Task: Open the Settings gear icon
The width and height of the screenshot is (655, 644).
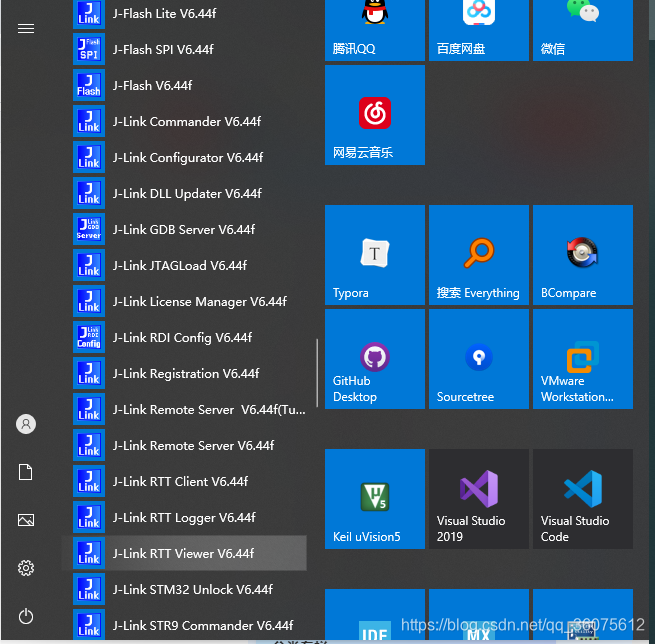Action: pos(26,568)
